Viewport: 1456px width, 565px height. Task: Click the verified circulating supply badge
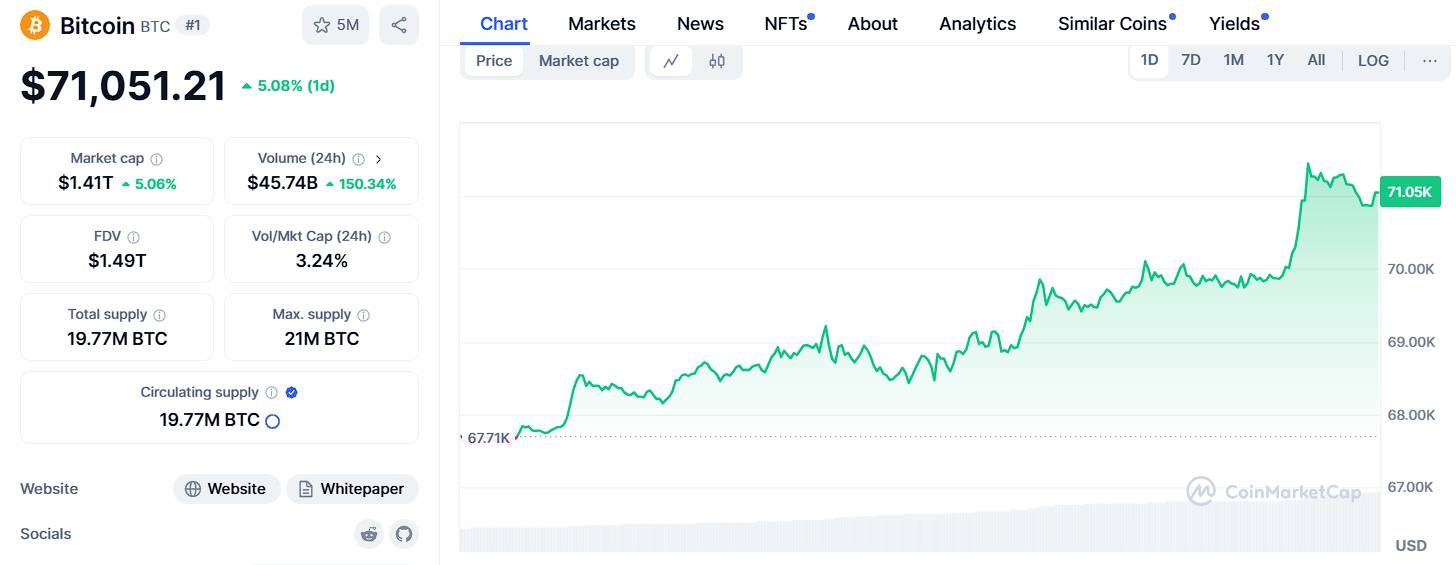(292, 393)
